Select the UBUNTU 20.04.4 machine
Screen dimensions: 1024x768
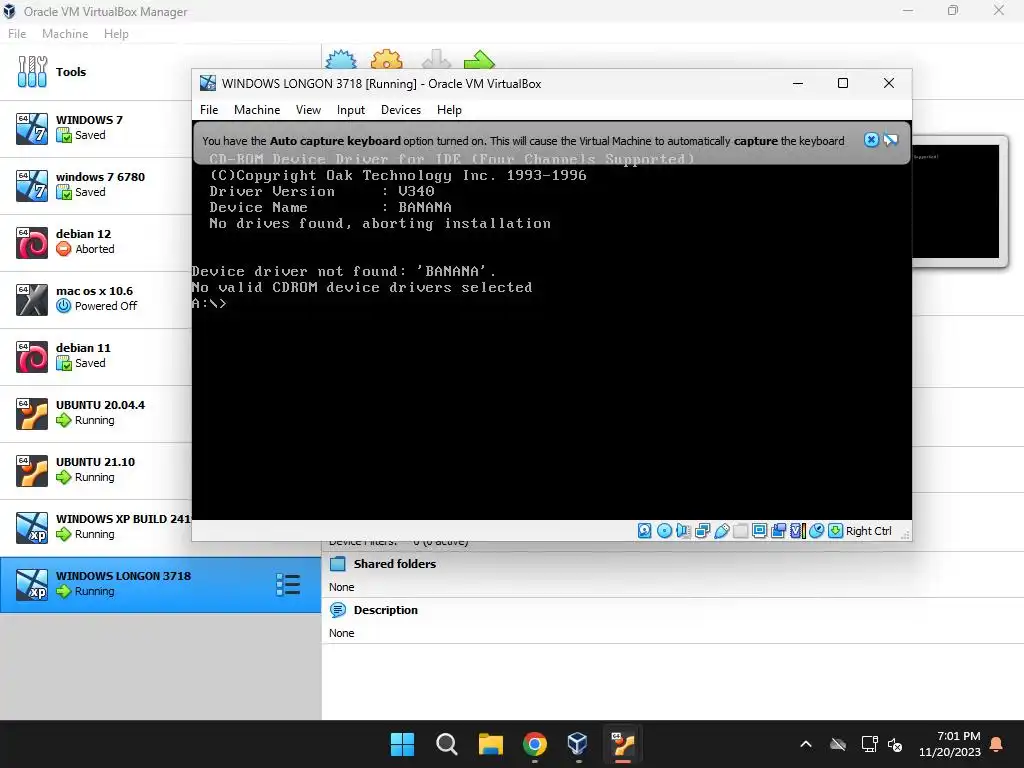pyautogui.click(x=95, y=413)
